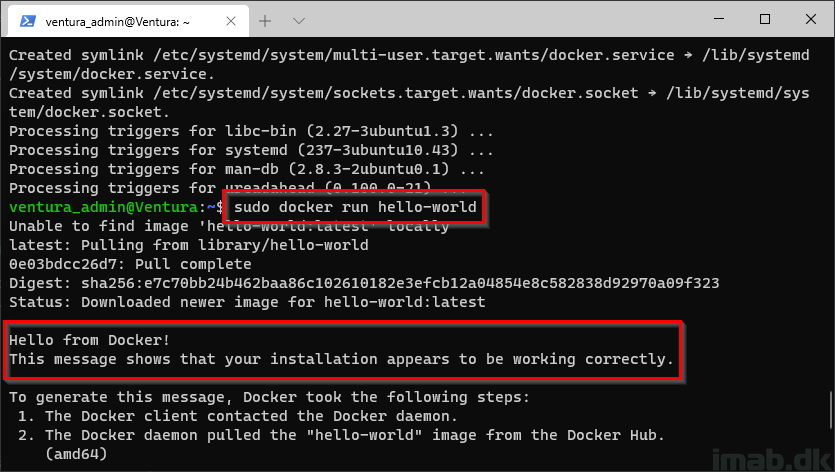Click the latest: Pulling from library/hello-world line
Viewport: 835px width, 472px height.
coord(189,245)
